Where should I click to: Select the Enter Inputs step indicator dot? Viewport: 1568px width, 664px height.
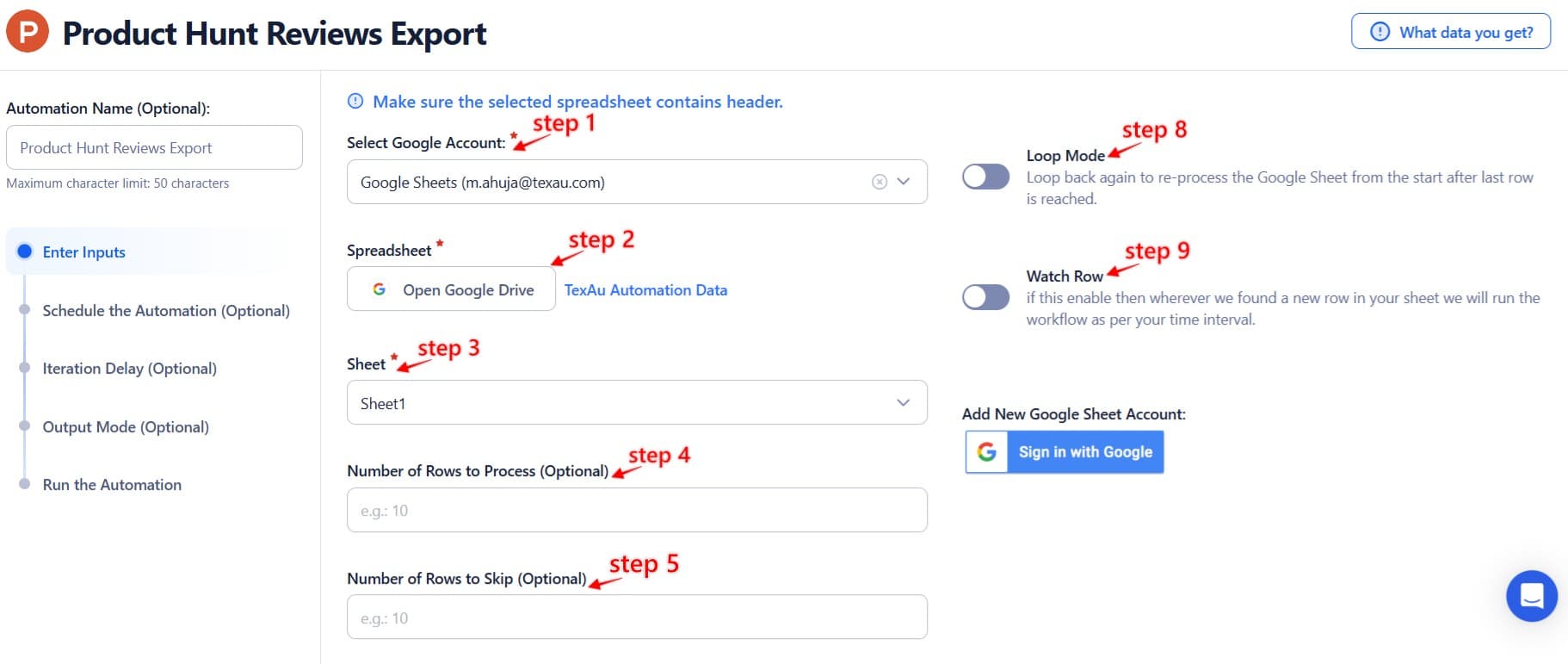coord(24,251)
